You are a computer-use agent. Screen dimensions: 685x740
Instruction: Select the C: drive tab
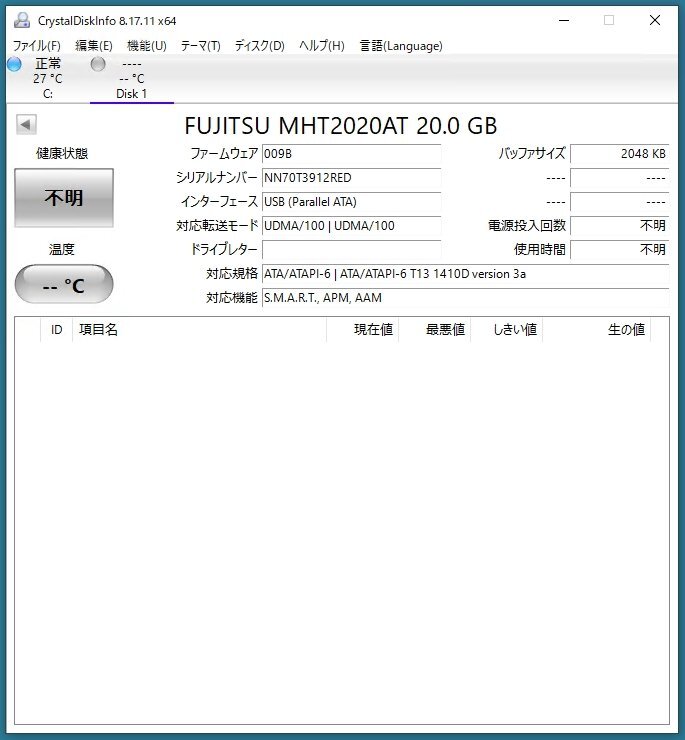[x=48, y=78]
